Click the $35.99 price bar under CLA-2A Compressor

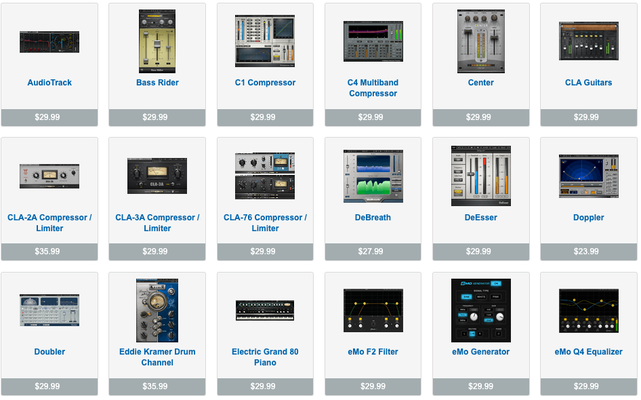pyautogui.click(x=49, y=252)
